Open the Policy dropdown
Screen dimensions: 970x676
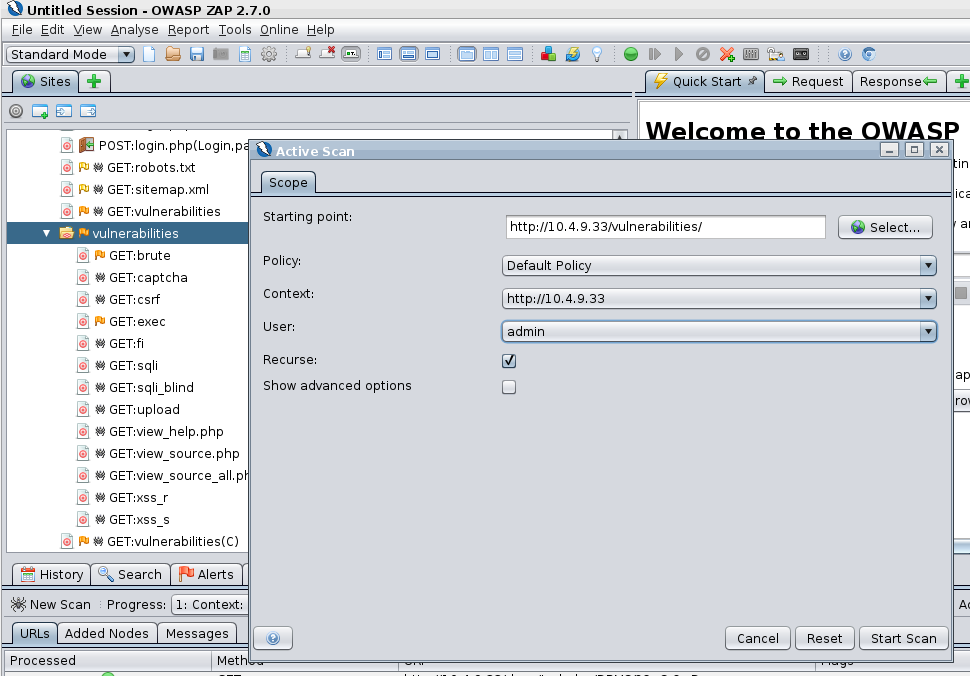[x=719, y=265]
